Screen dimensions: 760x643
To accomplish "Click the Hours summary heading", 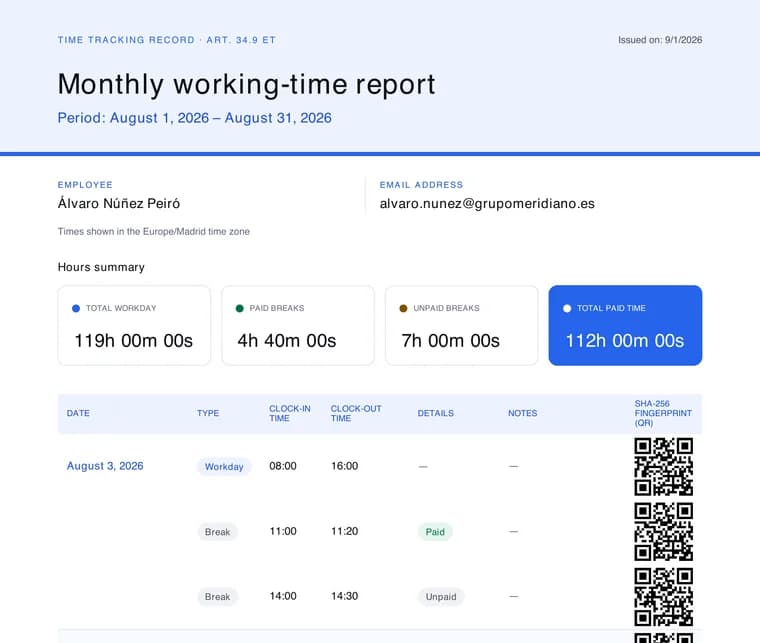I will coord(101,267).
